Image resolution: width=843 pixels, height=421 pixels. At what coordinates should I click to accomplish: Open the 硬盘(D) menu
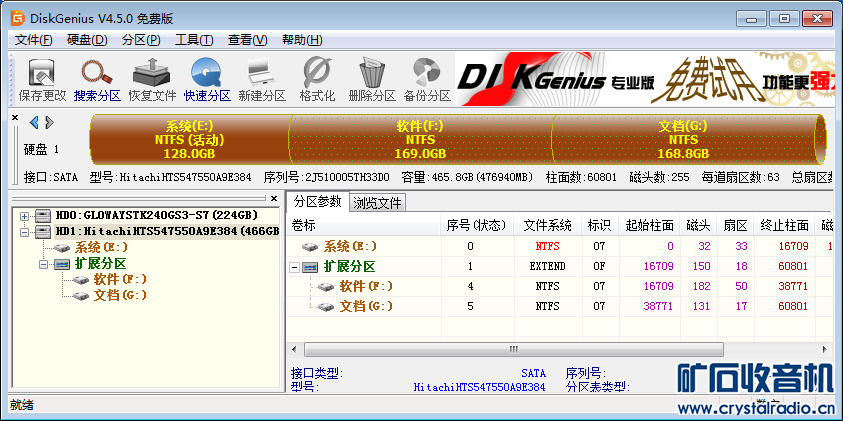pyautogui.click(x=87, y=40)
